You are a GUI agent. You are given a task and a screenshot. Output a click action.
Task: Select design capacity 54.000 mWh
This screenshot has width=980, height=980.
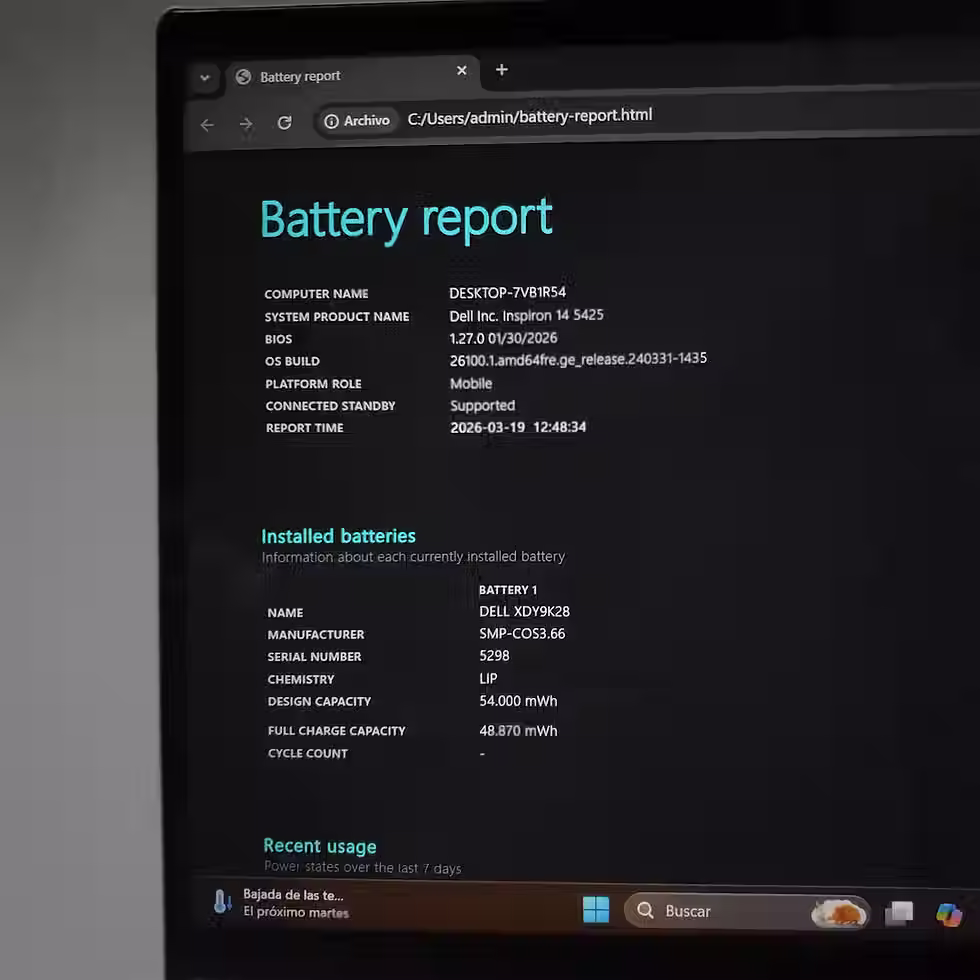518,701
